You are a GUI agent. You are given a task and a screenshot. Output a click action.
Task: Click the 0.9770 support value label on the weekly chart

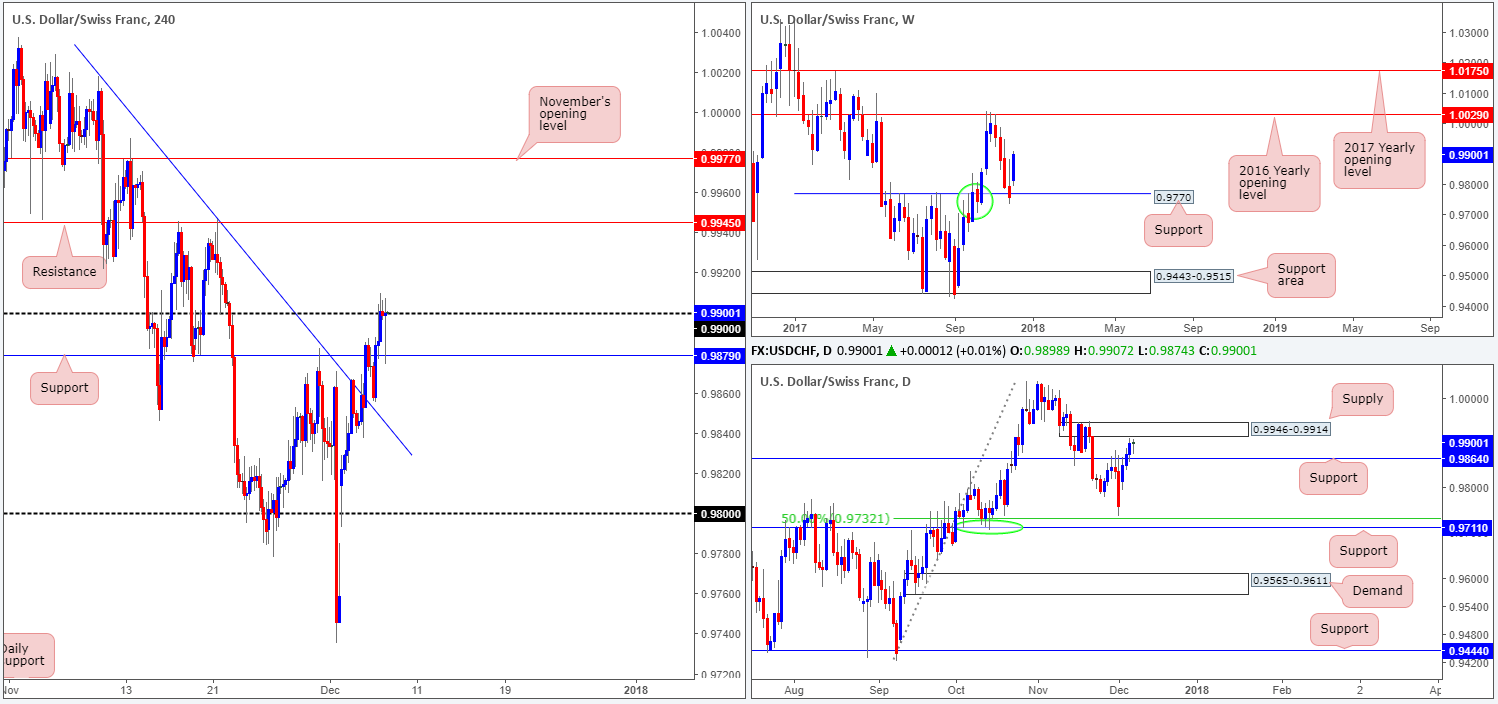pos(1174,198)
